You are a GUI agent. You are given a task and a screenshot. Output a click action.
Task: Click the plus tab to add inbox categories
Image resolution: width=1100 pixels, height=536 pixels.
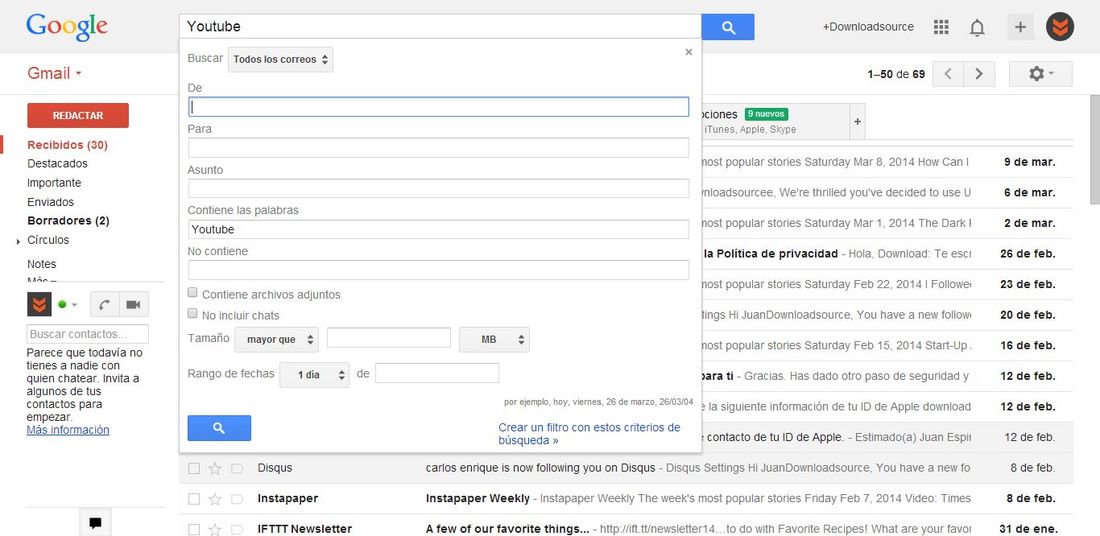click(857, 121)
